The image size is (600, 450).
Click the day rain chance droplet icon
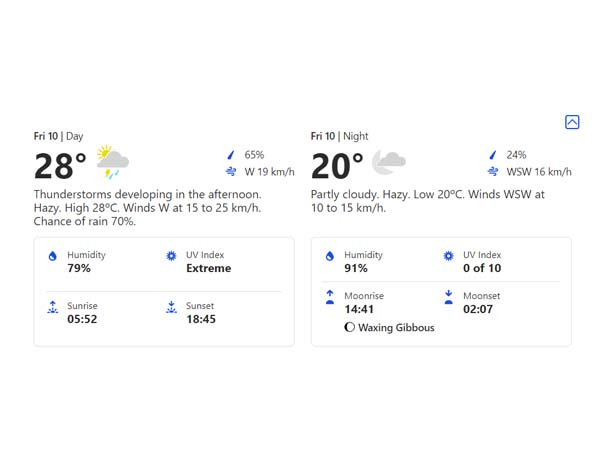(x=231, y=155)
